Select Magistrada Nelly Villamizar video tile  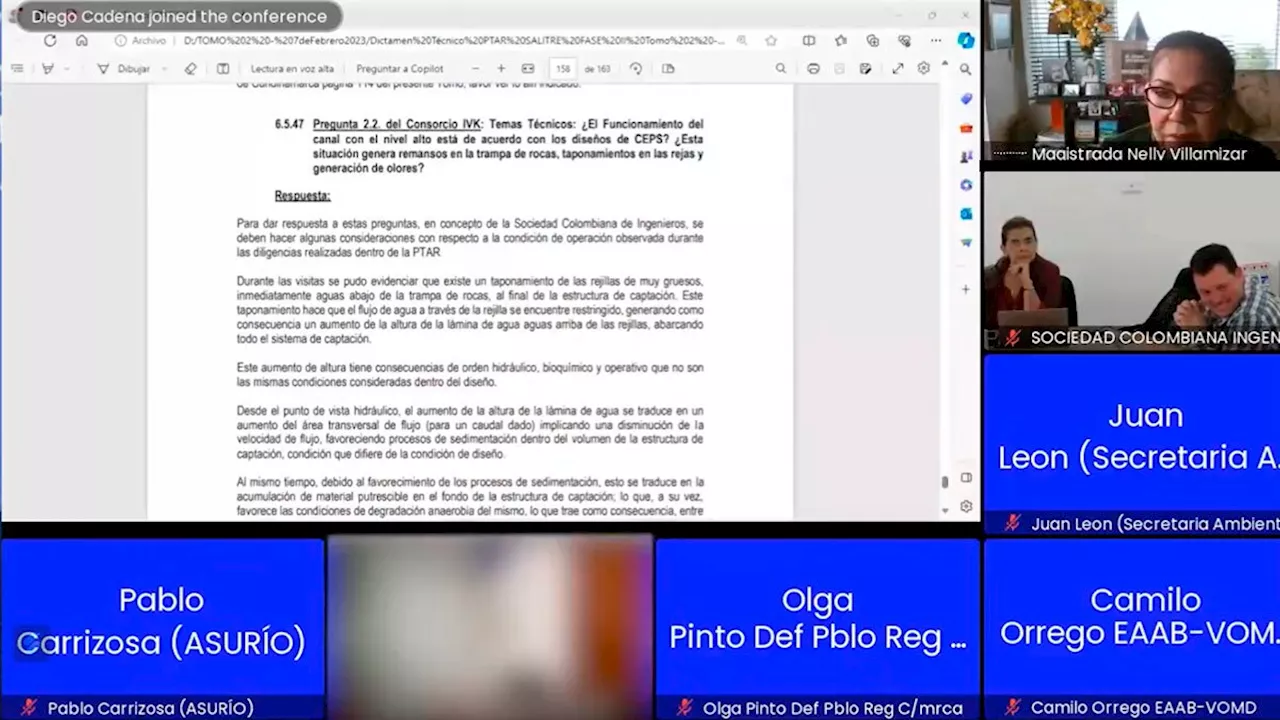coord(1132,82)
